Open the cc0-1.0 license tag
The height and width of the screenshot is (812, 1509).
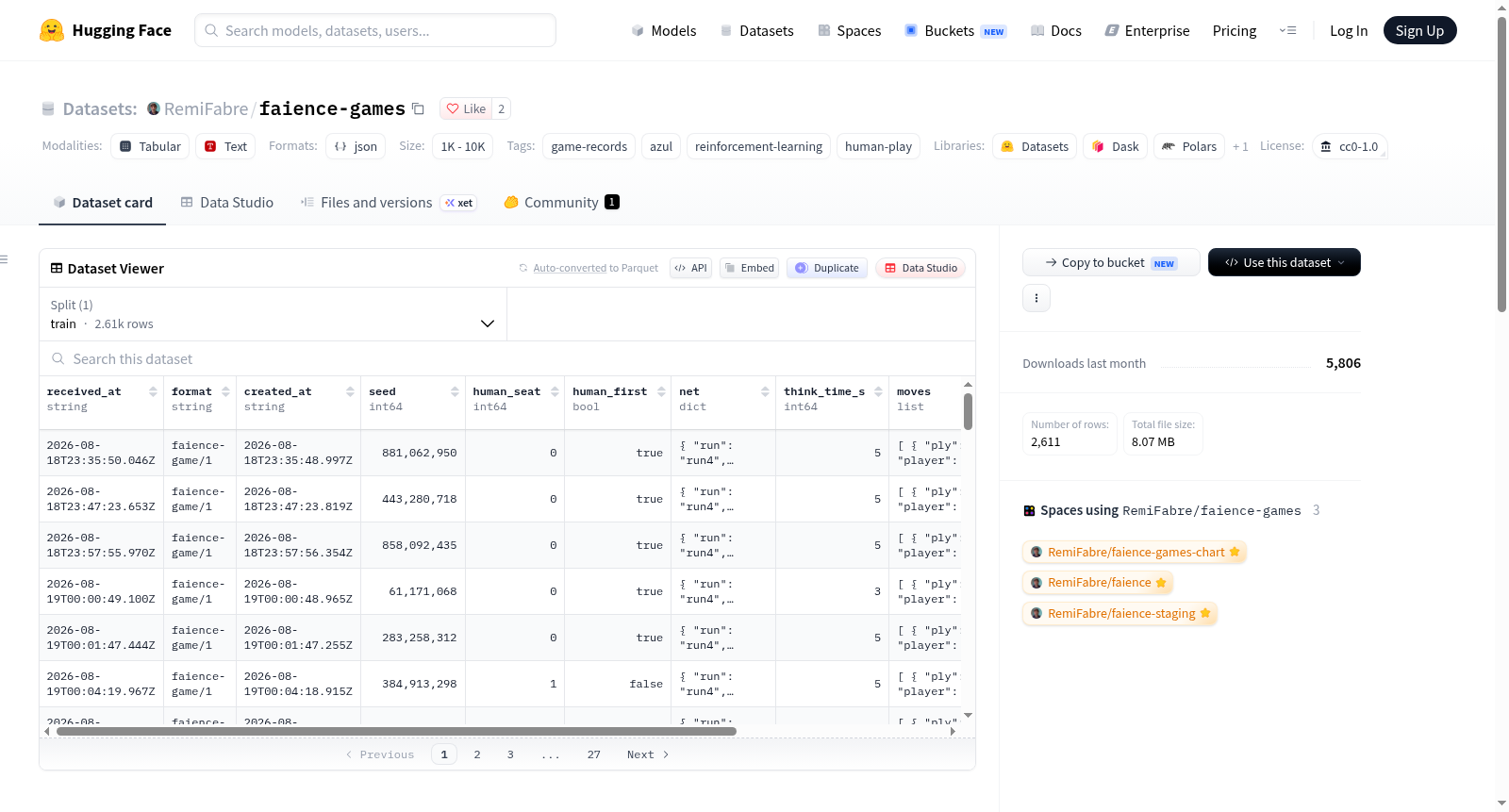coord(1350,146)
